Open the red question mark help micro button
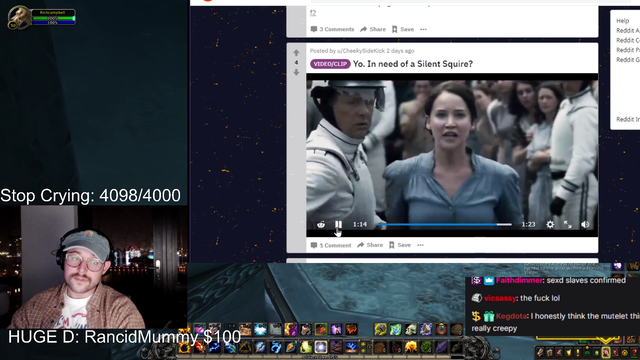This screenshot has width=640, height=360. pos(635,352)
